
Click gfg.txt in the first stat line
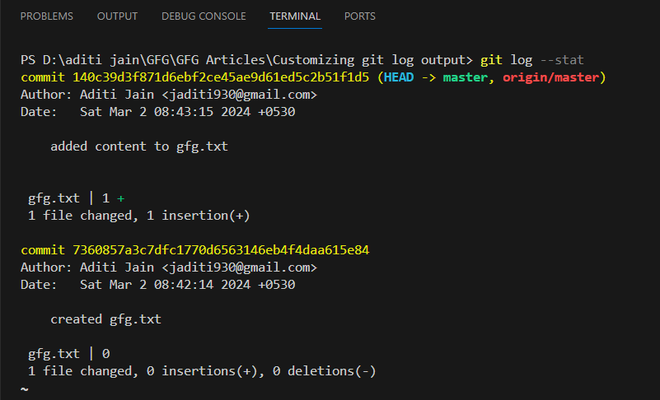54,198
